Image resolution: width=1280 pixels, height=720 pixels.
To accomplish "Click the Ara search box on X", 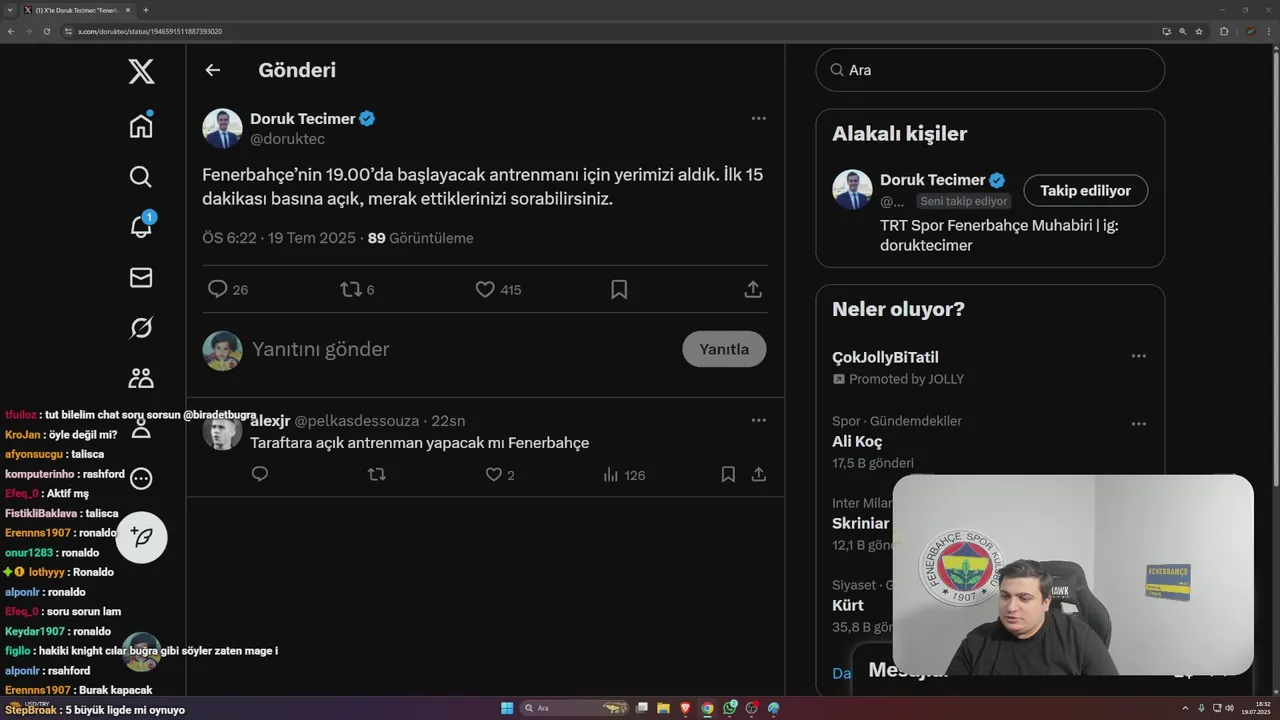I will 990,70.
